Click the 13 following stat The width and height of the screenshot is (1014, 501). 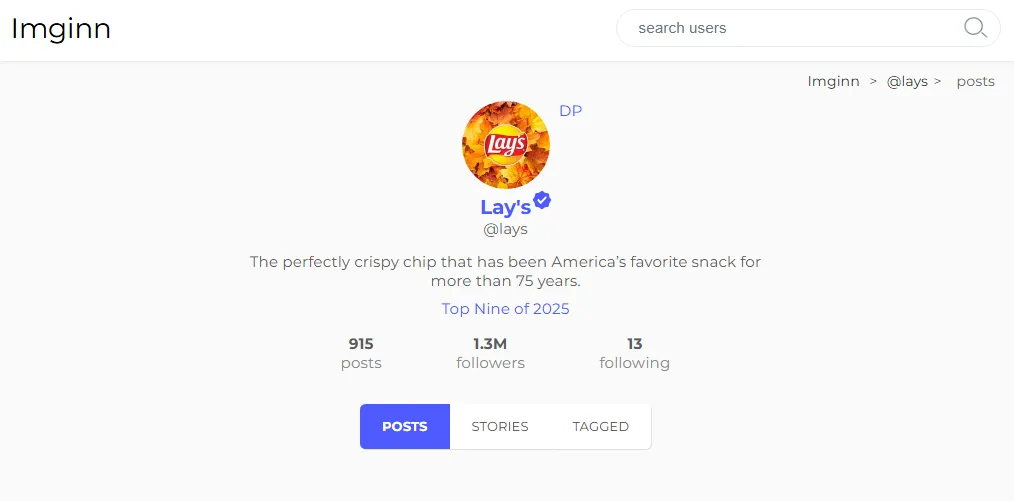[634, 353]
